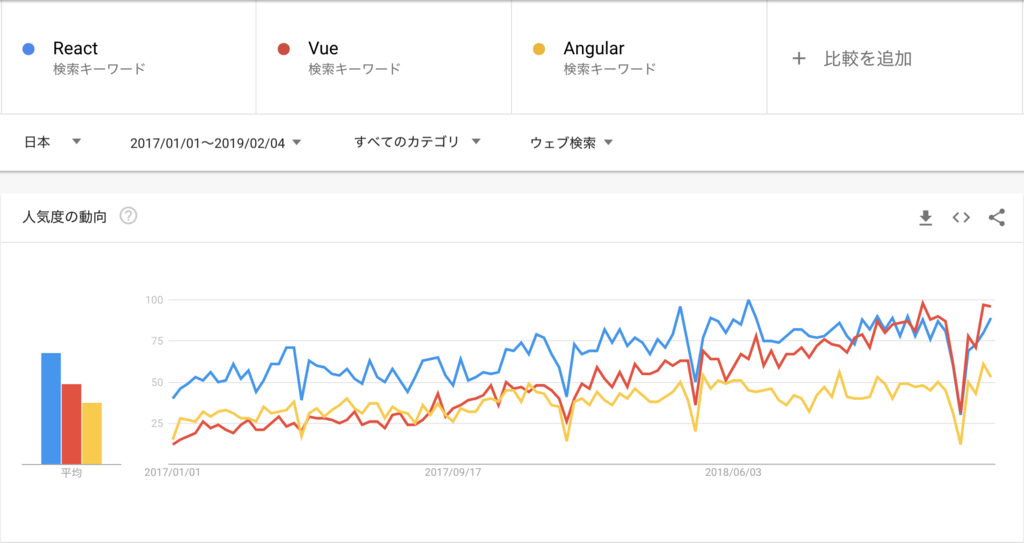Screen dimensions: 1024x543
Task: Download the popularity trend chart data
Action: coord(925,218)
